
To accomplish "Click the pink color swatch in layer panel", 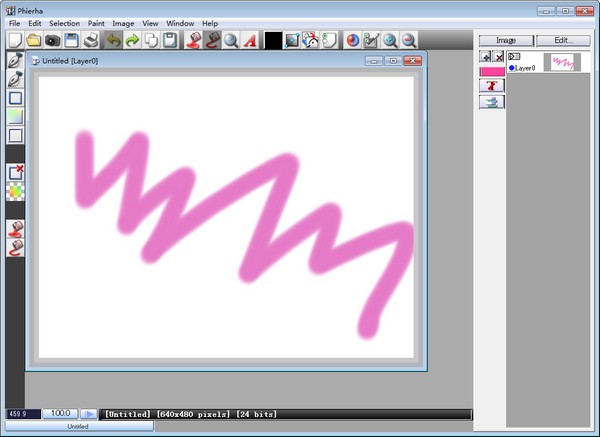I will coord(492,72).
